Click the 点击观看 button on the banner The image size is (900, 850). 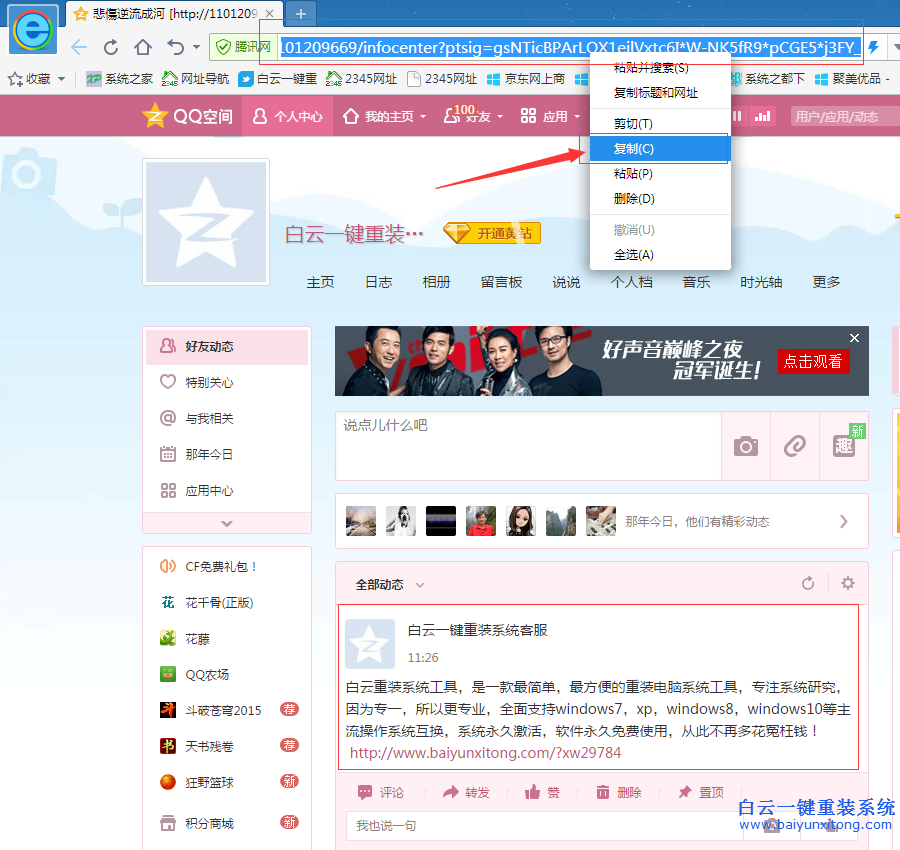813,362
